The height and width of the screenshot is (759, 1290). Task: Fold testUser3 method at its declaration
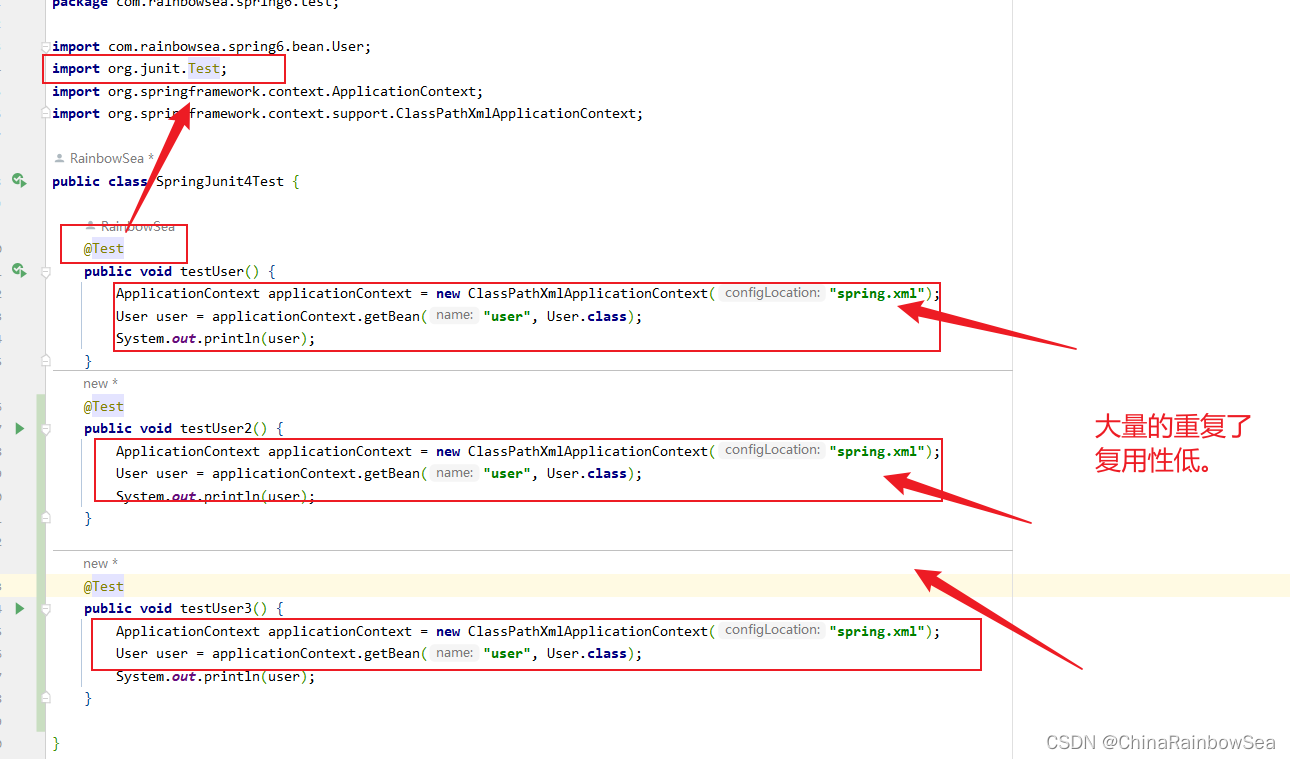pos(45,609)
